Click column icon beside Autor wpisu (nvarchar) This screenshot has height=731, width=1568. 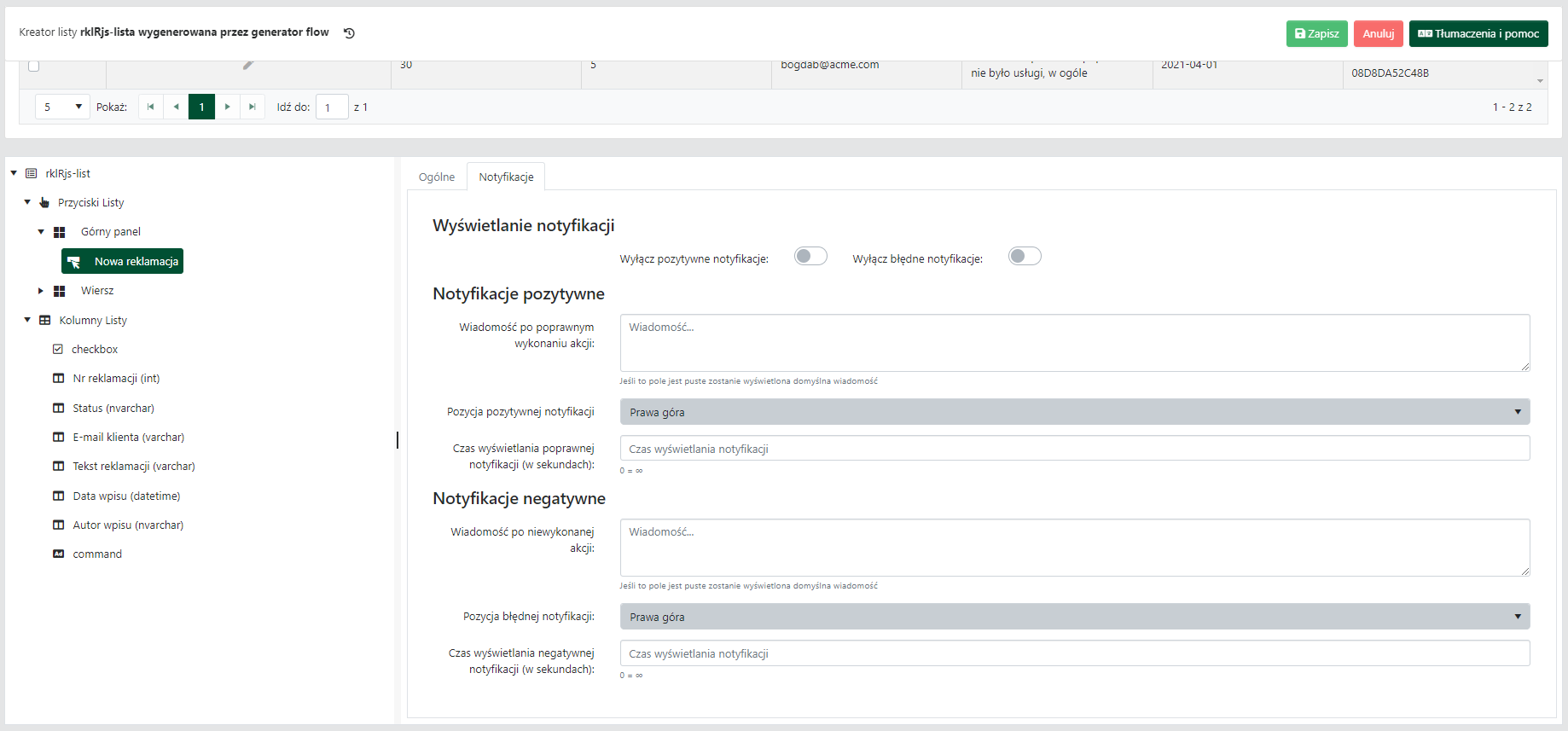59,525
